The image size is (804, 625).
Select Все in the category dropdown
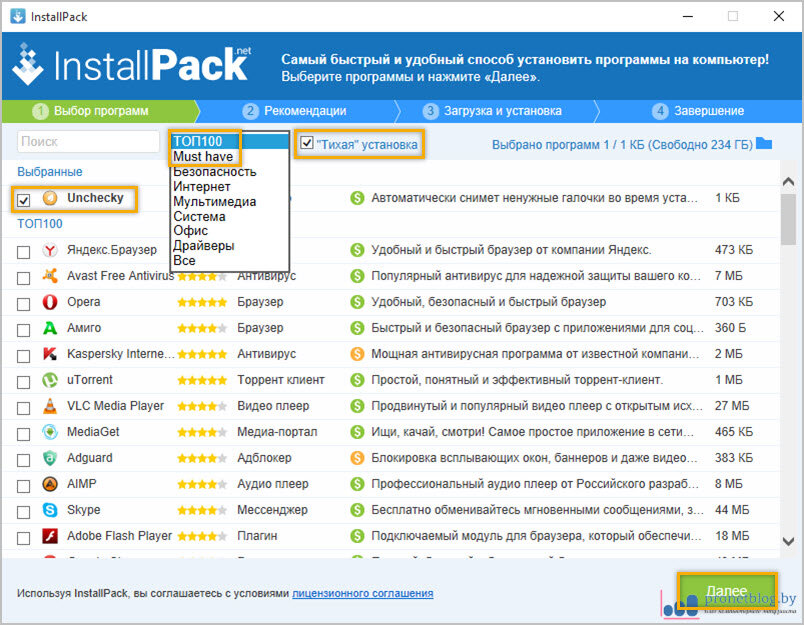(230, 260)
